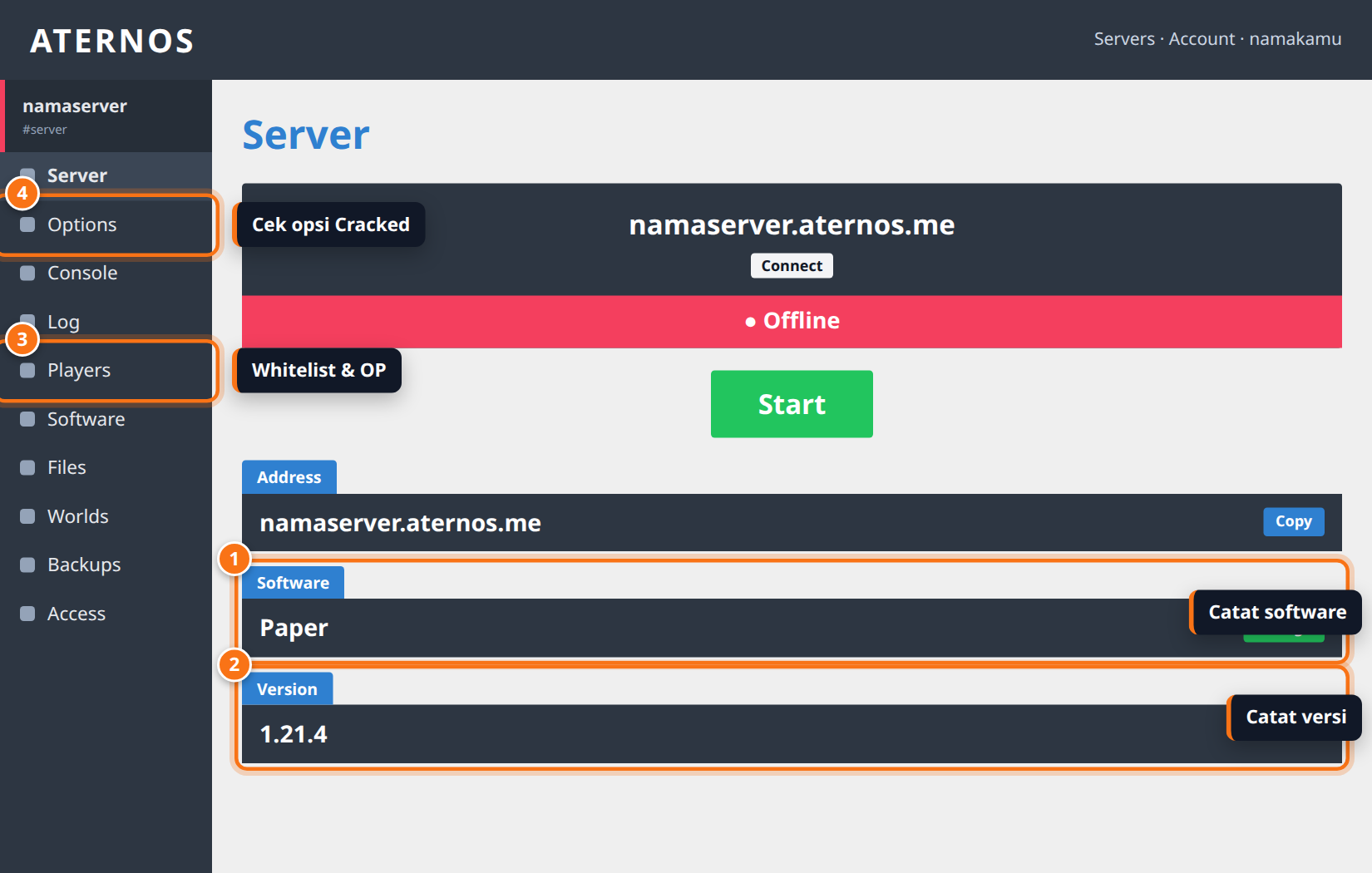Click the icon beside Backups

[27, 565]
